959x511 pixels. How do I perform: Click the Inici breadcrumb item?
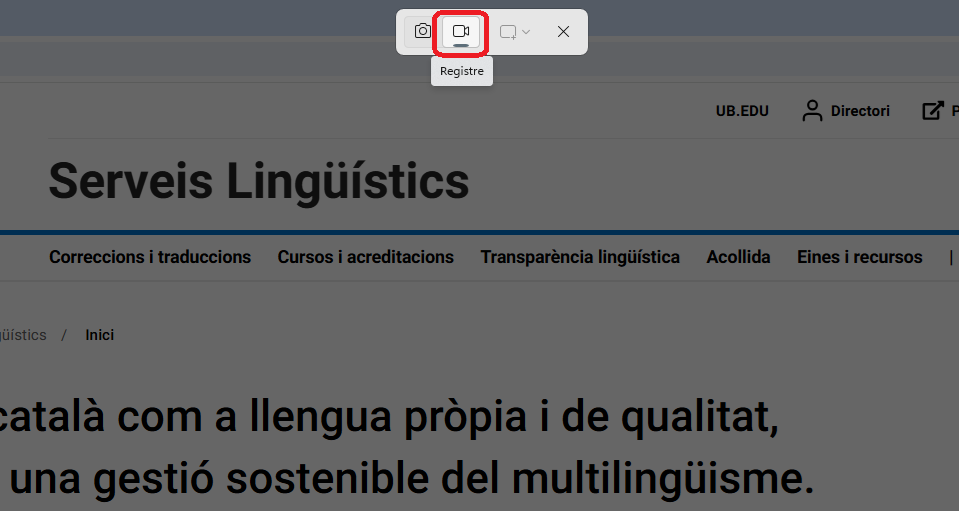point(99,335)
